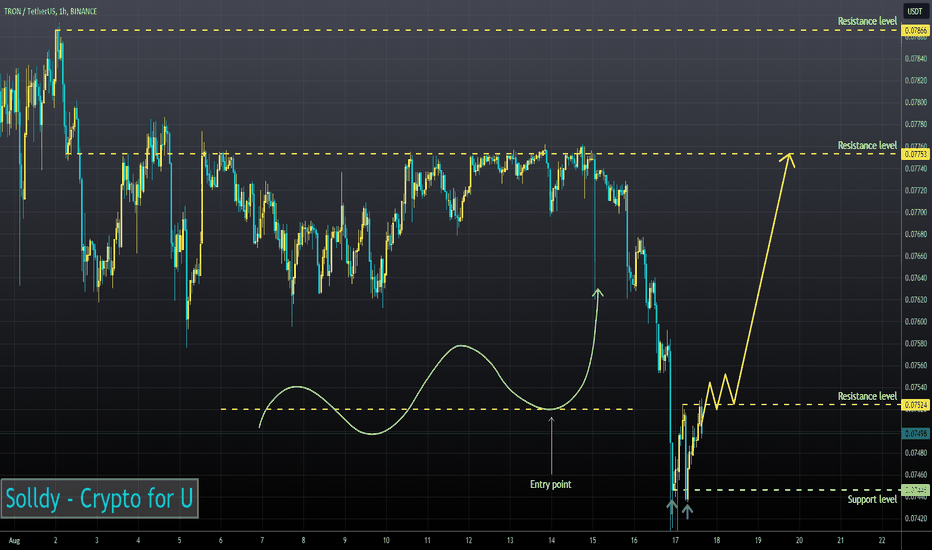This screenshot has width=932, height=550.
Task: Click the 0.07720 price axis value
Action: pos(915,190)
